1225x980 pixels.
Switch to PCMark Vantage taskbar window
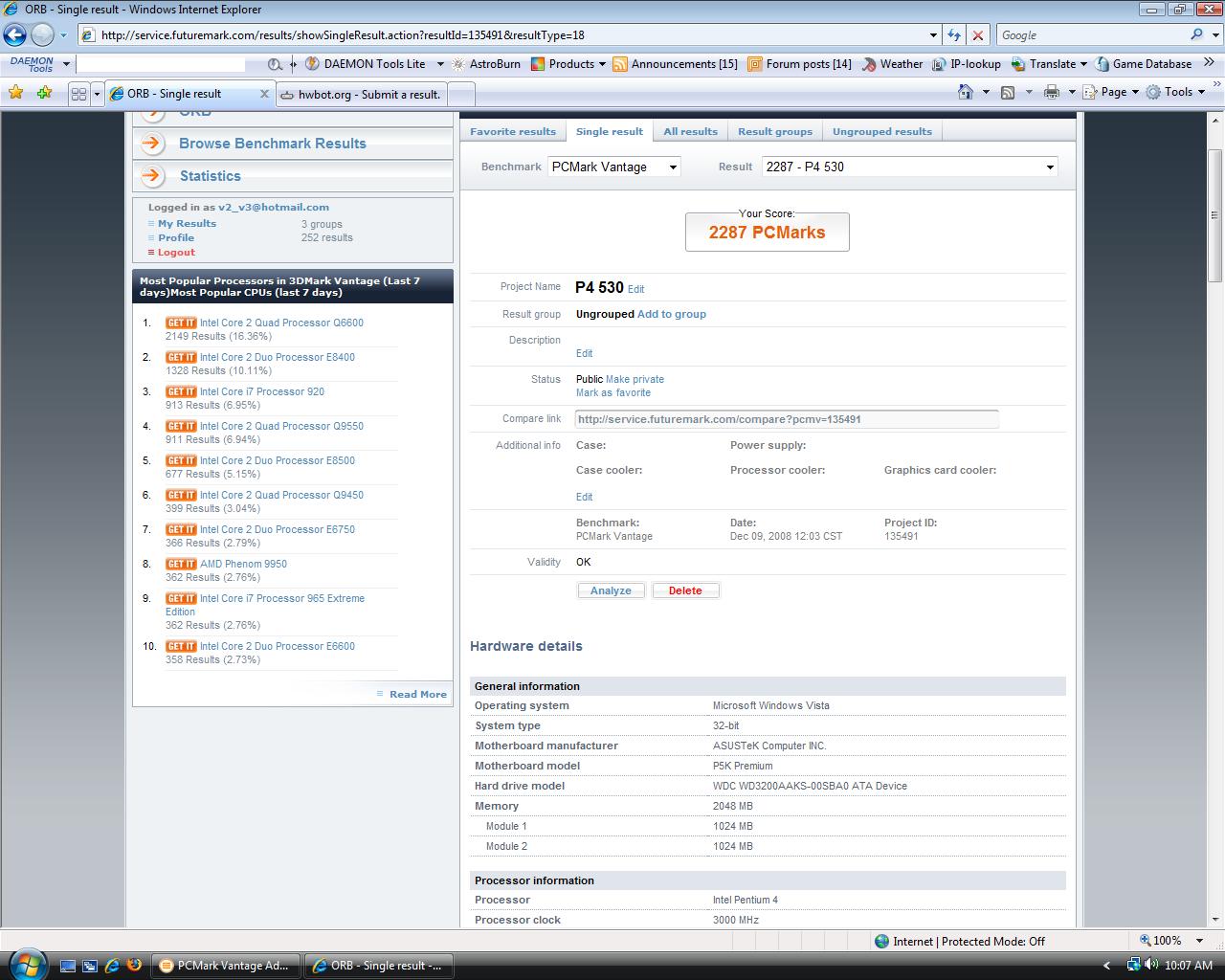pos(226,966)
